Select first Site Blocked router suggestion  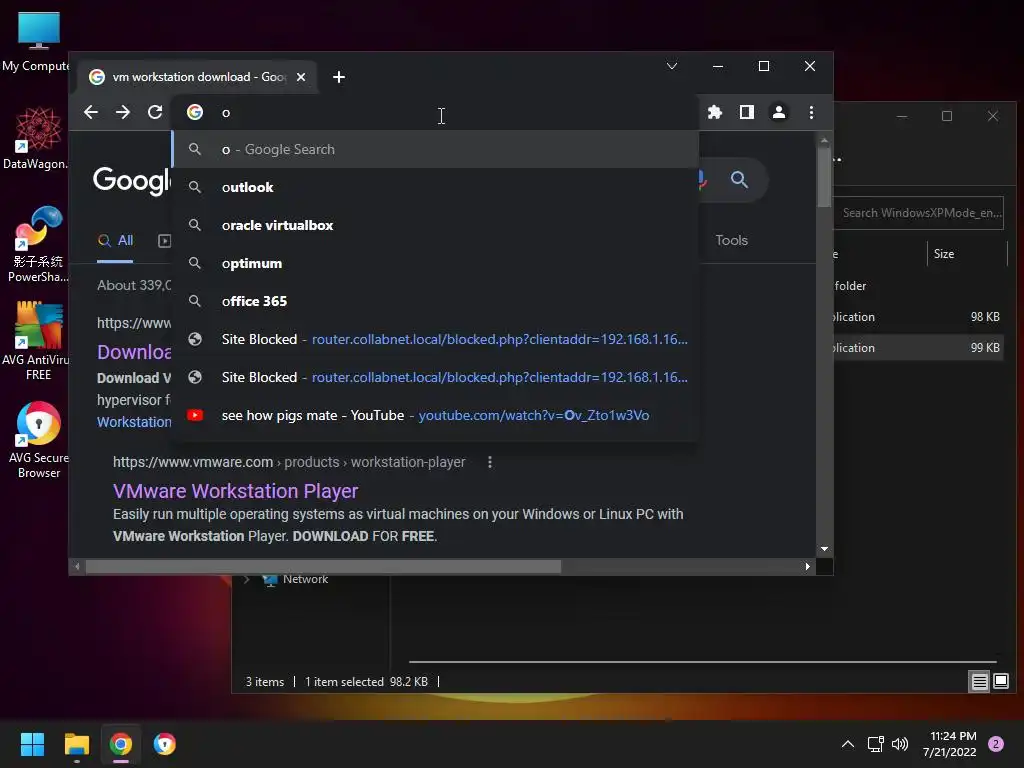click(x=436, y=339)
